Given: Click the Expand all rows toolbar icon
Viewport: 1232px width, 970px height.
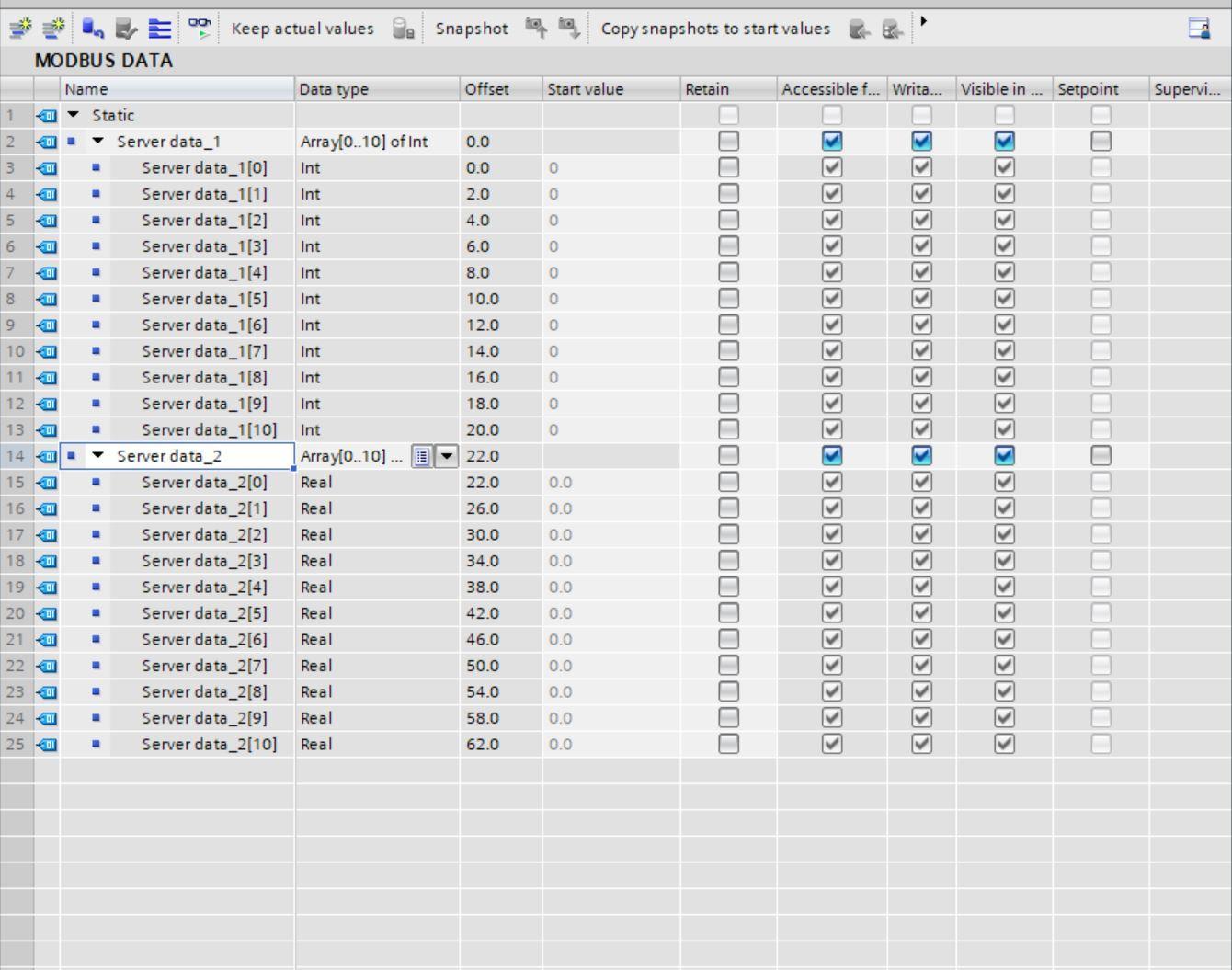Looking at the screenshot, I should tap(160, 29).
